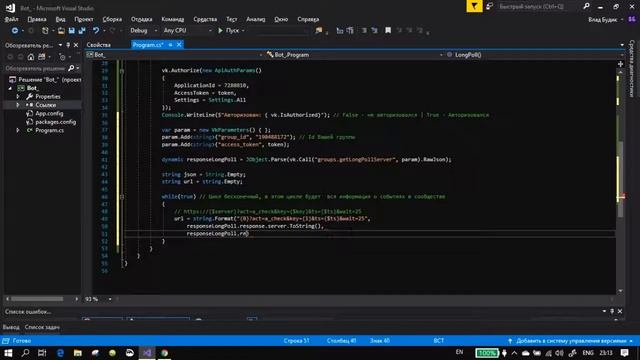This screenshot has height=360, width=640.
Task: Click the quick launch search magnifier icon
Action: click(587, 6)
